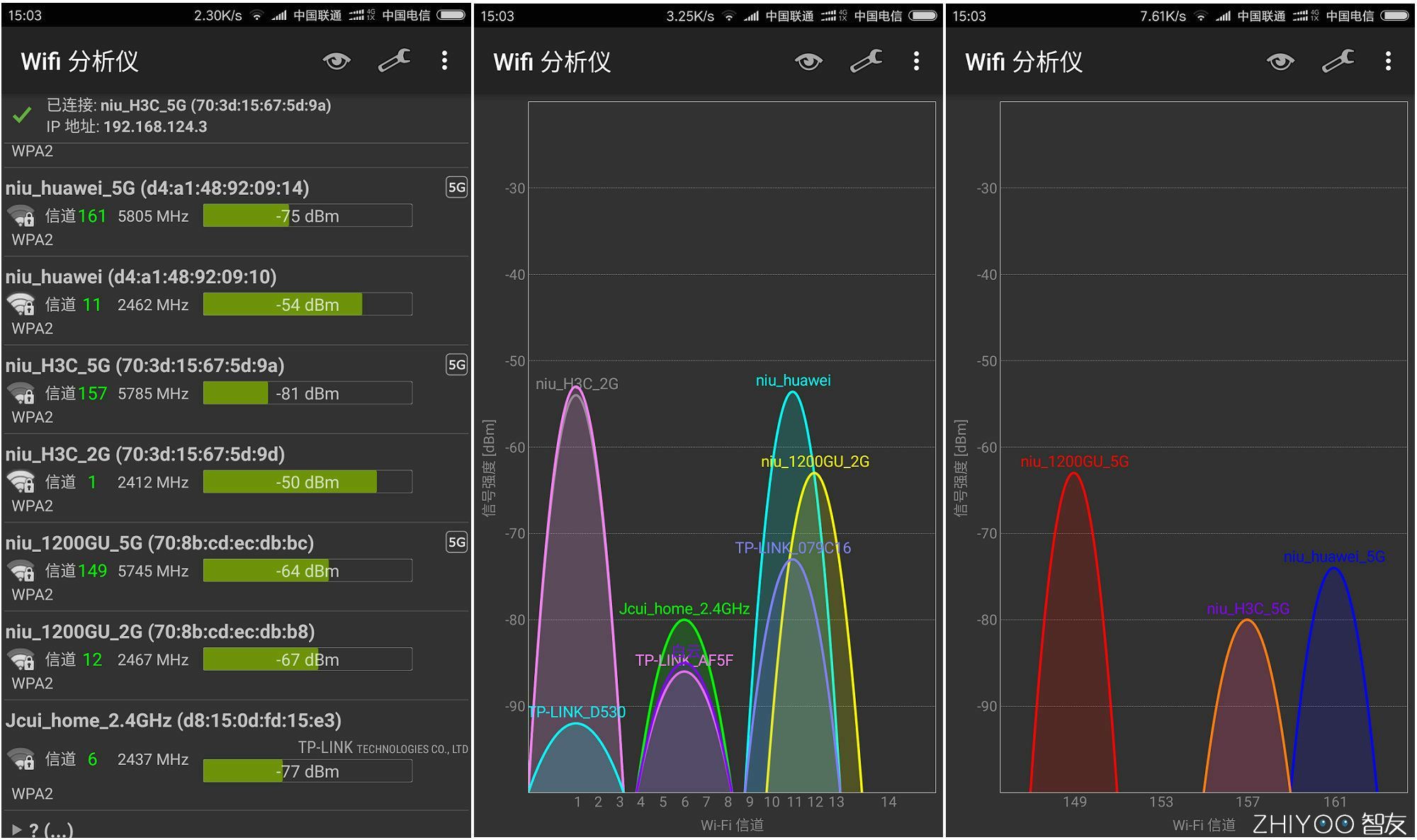Tap IP address 192.168.124.3
The height and width of the screenshot is (840, 1417).
coord(155,127)
